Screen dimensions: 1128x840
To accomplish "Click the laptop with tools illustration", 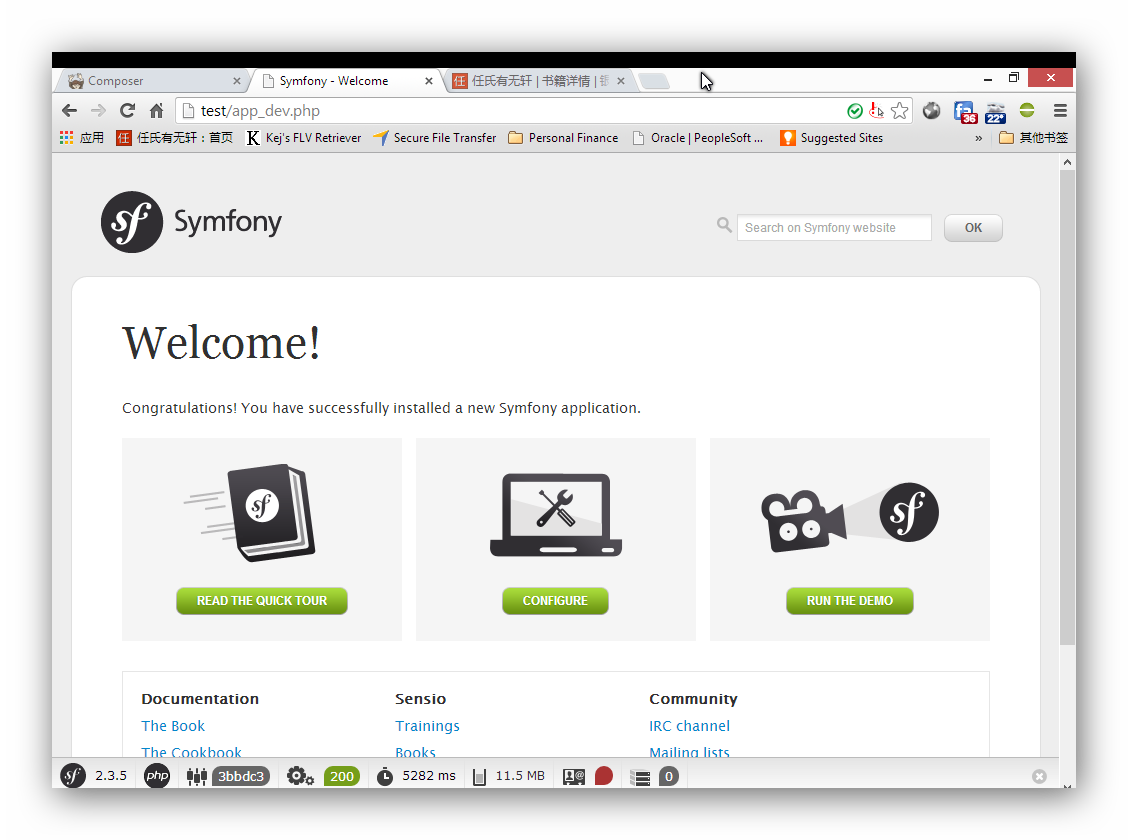I will (x=555, y=515).
